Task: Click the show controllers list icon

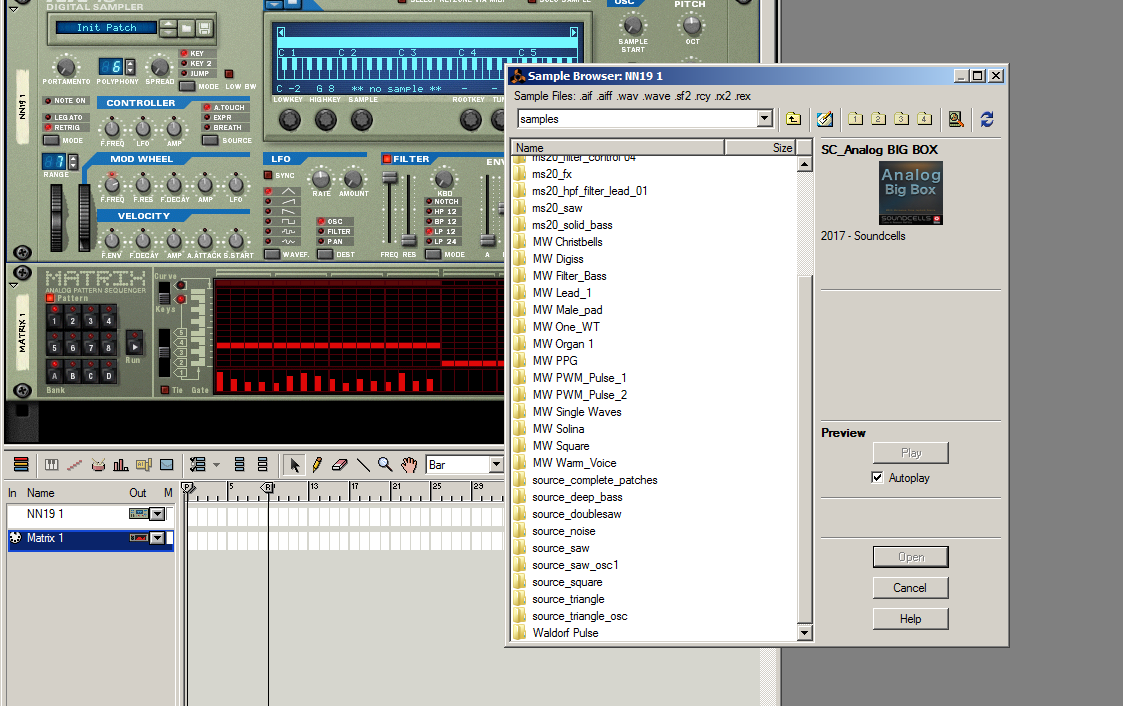Action: click(198, 465)
